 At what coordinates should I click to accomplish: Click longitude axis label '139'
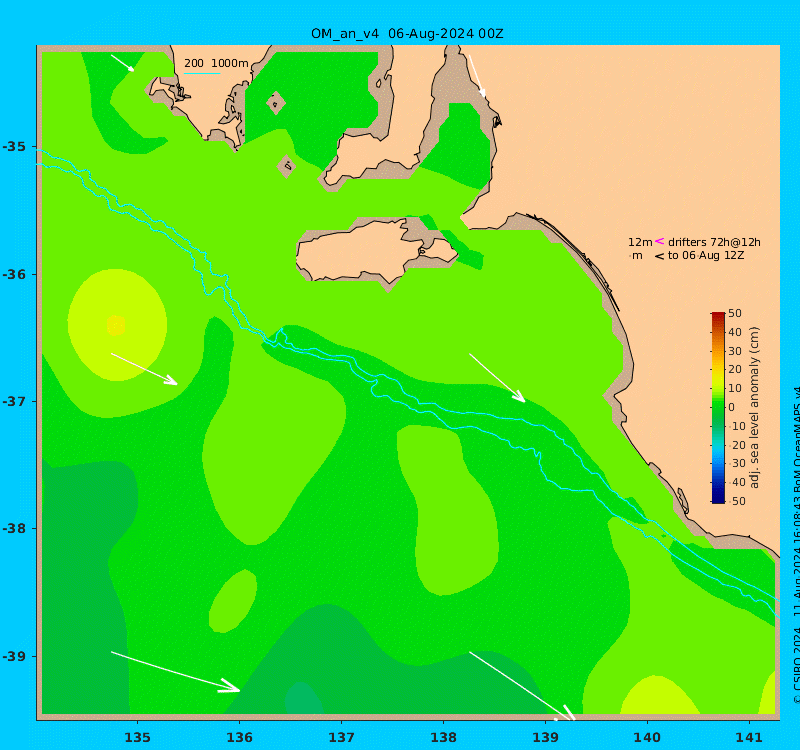click(x=545, y=737)
